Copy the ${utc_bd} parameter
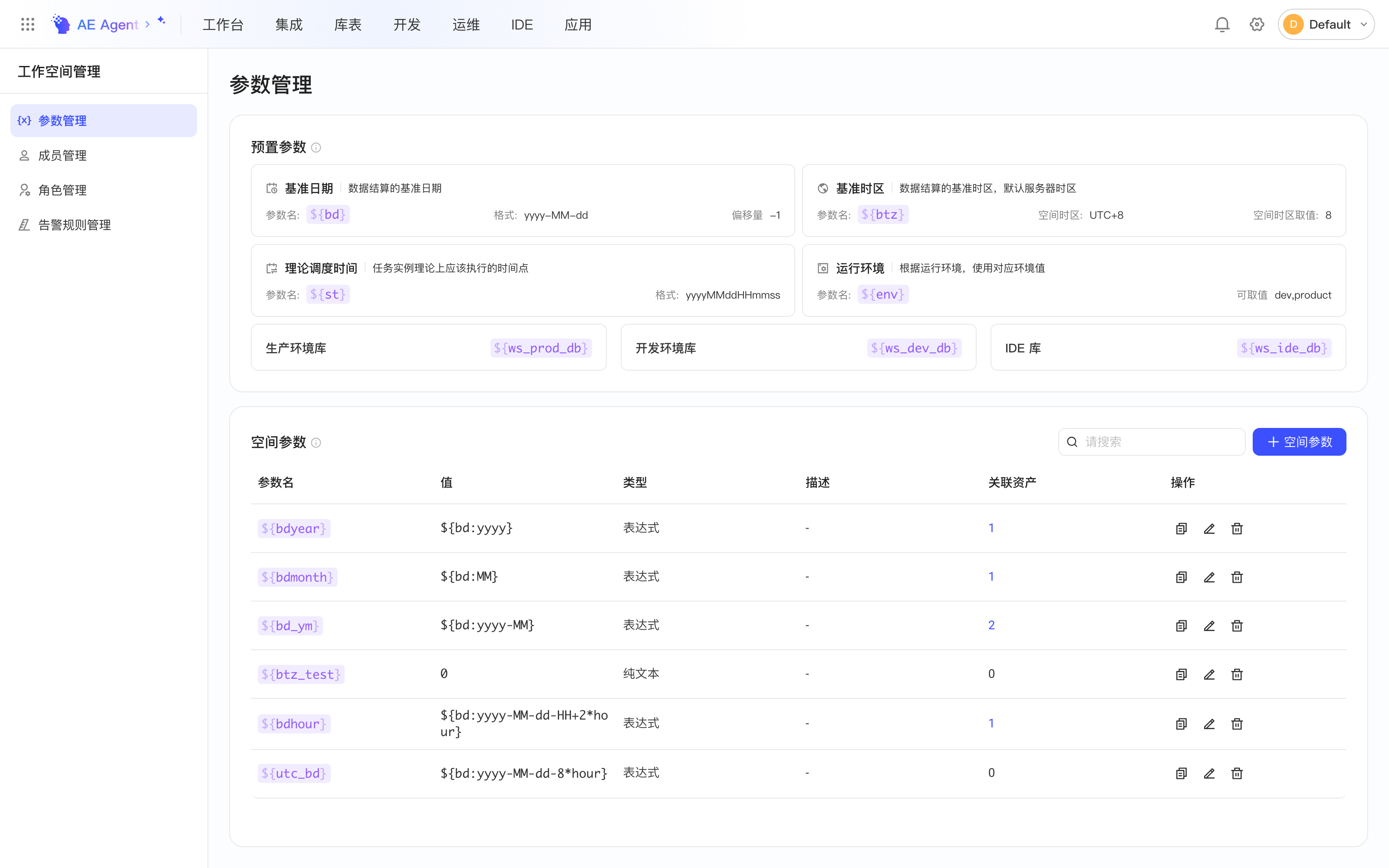The image size is (1389, 868). (1181, 773)
